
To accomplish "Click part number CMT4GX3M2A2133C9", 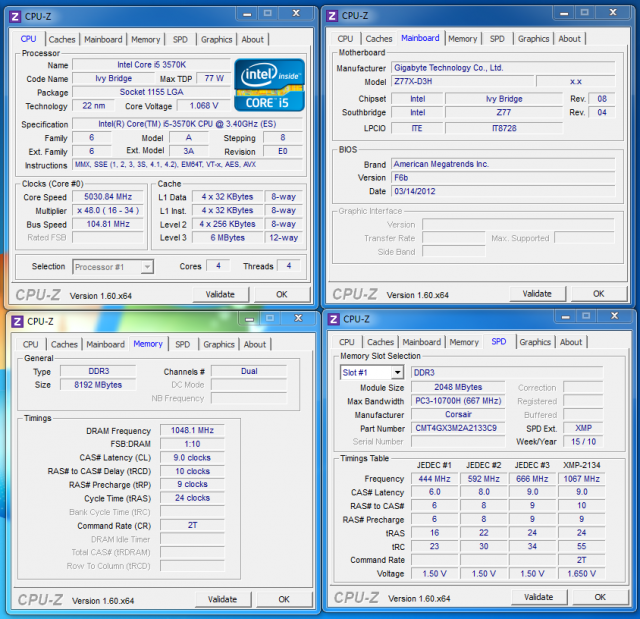I will coord(458,428).
